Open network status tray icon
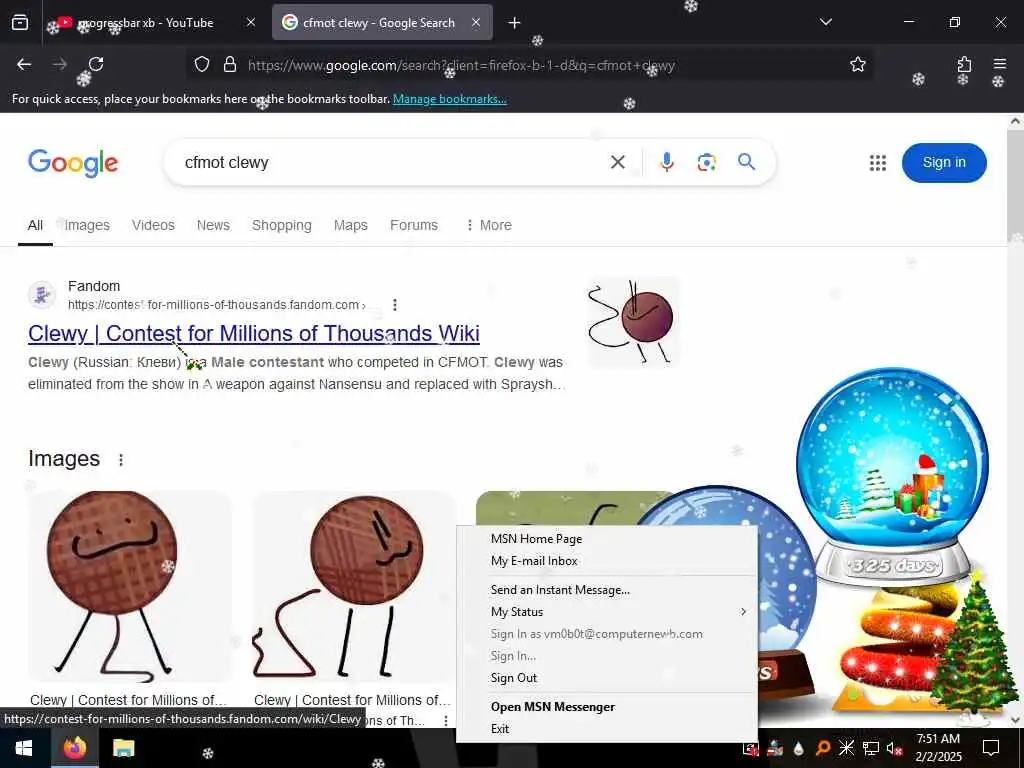1024x768 pixels. pyautogui.click(x=871, y=748)
